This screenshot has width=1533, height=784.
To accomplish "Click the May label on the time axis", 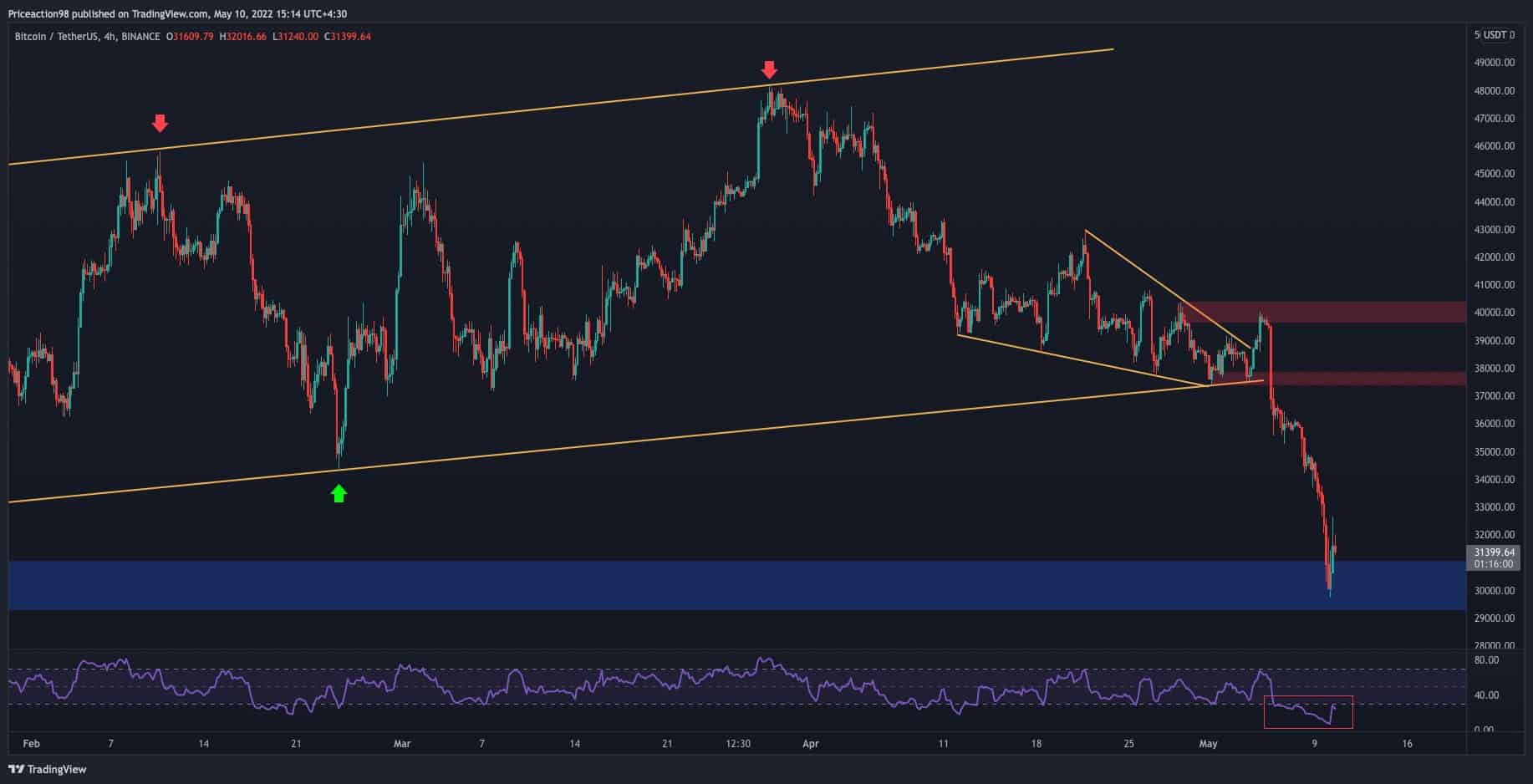I will pyautogui.click(x=1209, y=744).
